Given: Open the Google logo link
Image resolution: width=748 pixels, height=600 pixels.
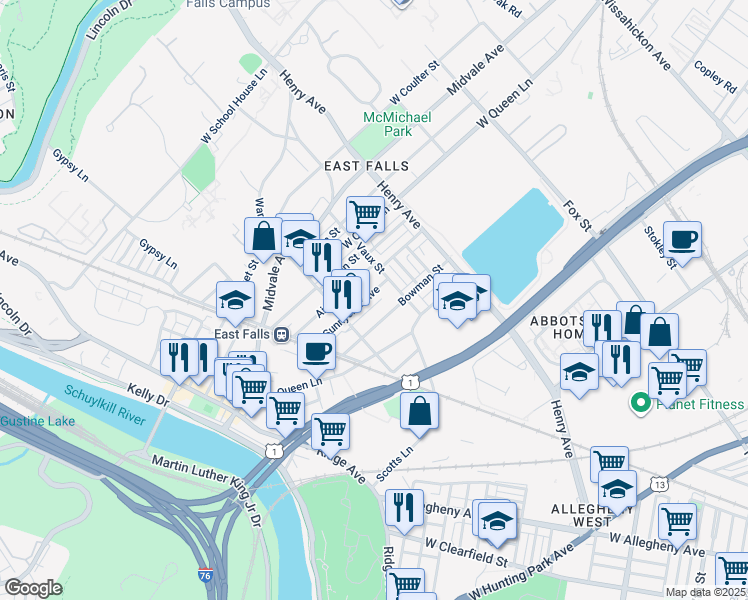Looking at the screenshot, I should coord(34,588).
